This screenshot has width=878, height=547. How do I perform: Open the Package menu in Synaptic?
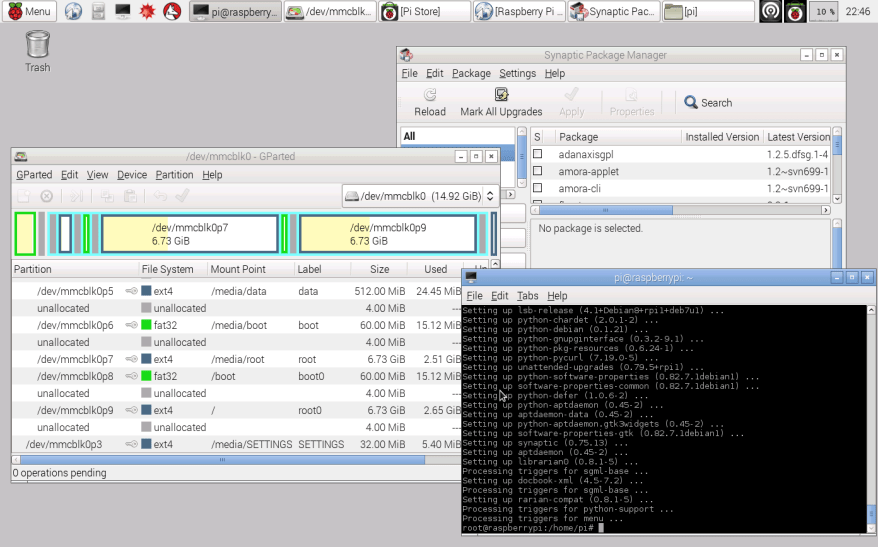[471, 73]
